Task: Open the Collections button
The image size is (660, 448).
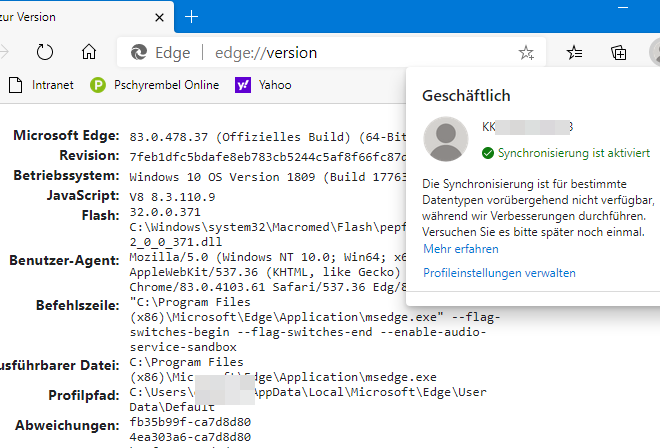Action: click(618, 53)
